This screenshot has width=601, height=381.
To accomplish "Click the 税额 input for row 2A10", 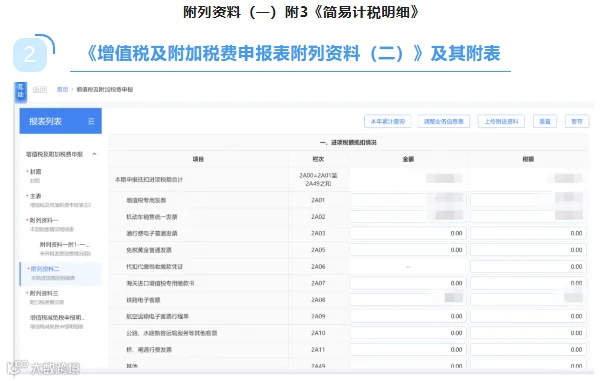I will 528,333.
